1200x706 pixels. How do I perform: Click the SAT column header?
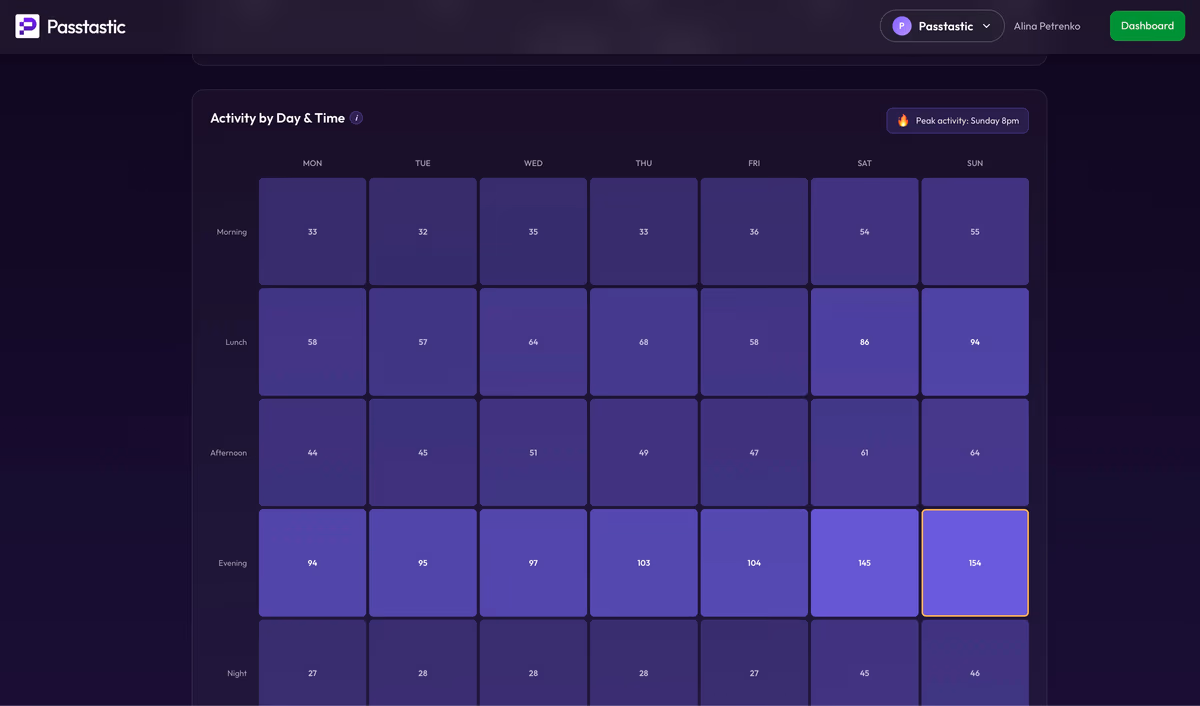(x=865, y=163)
